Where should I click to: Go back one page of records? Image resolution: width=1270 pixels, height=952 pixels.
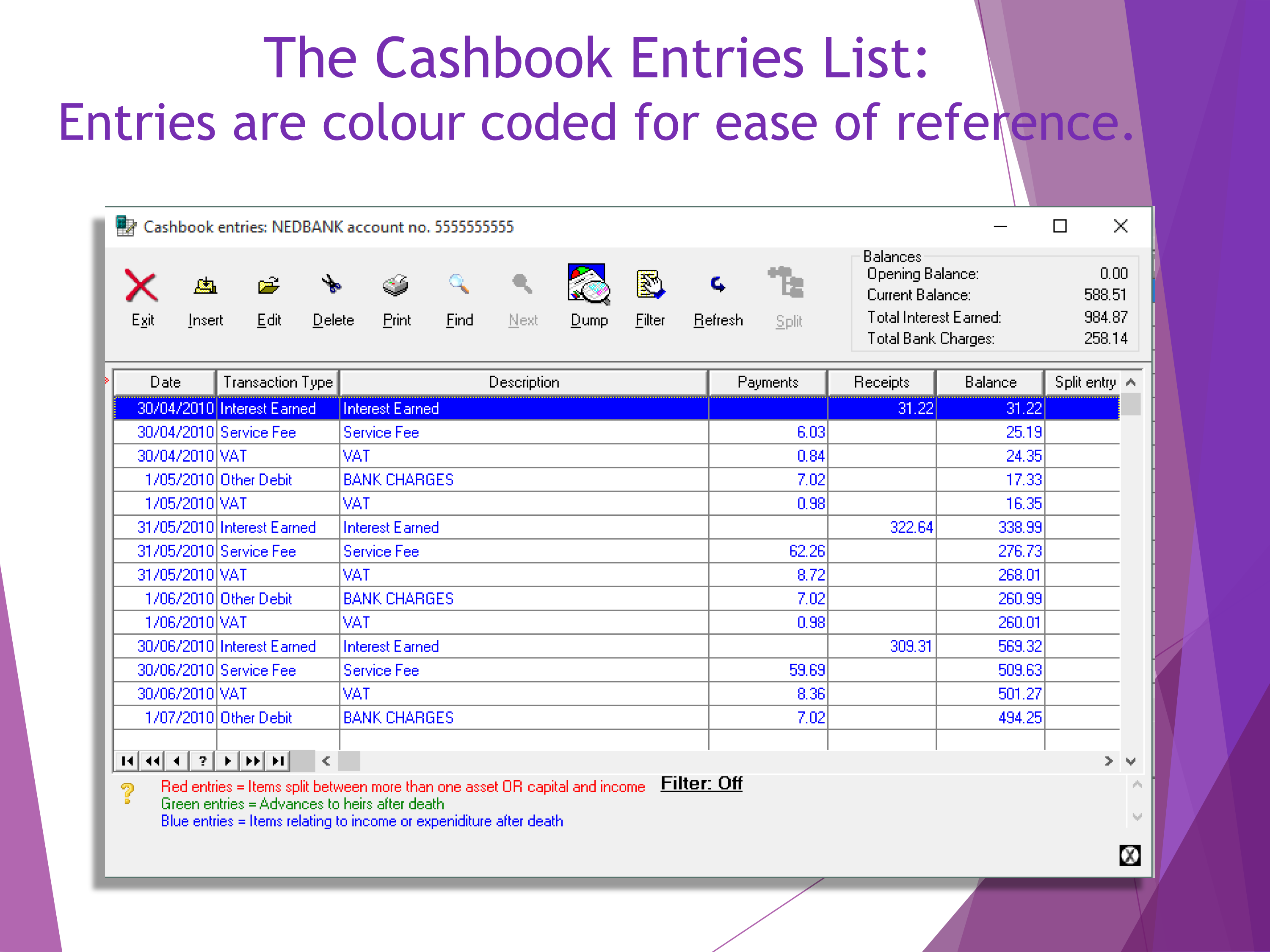[x=153, y=761]
